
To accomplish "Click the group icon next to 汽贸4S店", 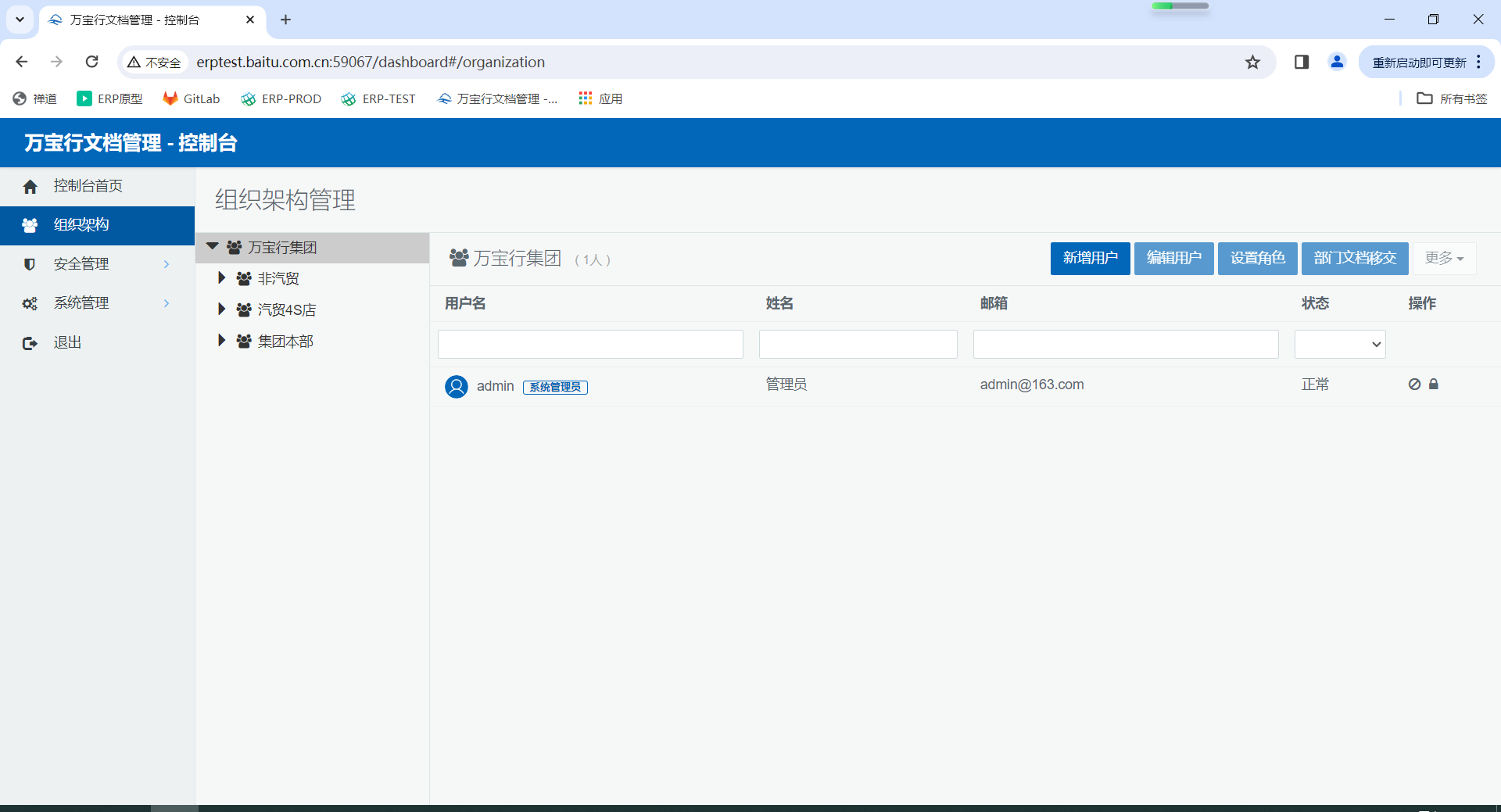I will click(x=244, y=310).
